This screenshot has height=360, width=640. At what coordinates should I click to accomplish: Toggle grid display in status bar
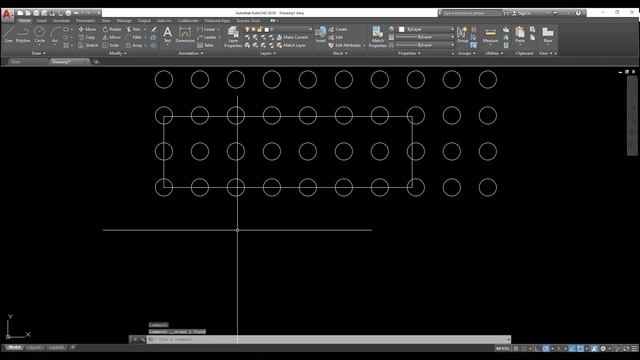(516, 349)
